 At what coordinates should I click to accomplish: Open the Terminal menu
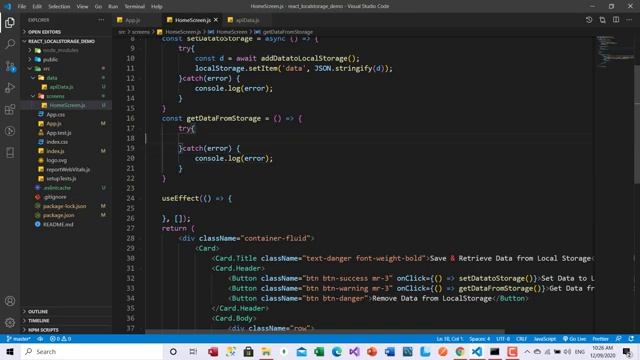point(134,6)
